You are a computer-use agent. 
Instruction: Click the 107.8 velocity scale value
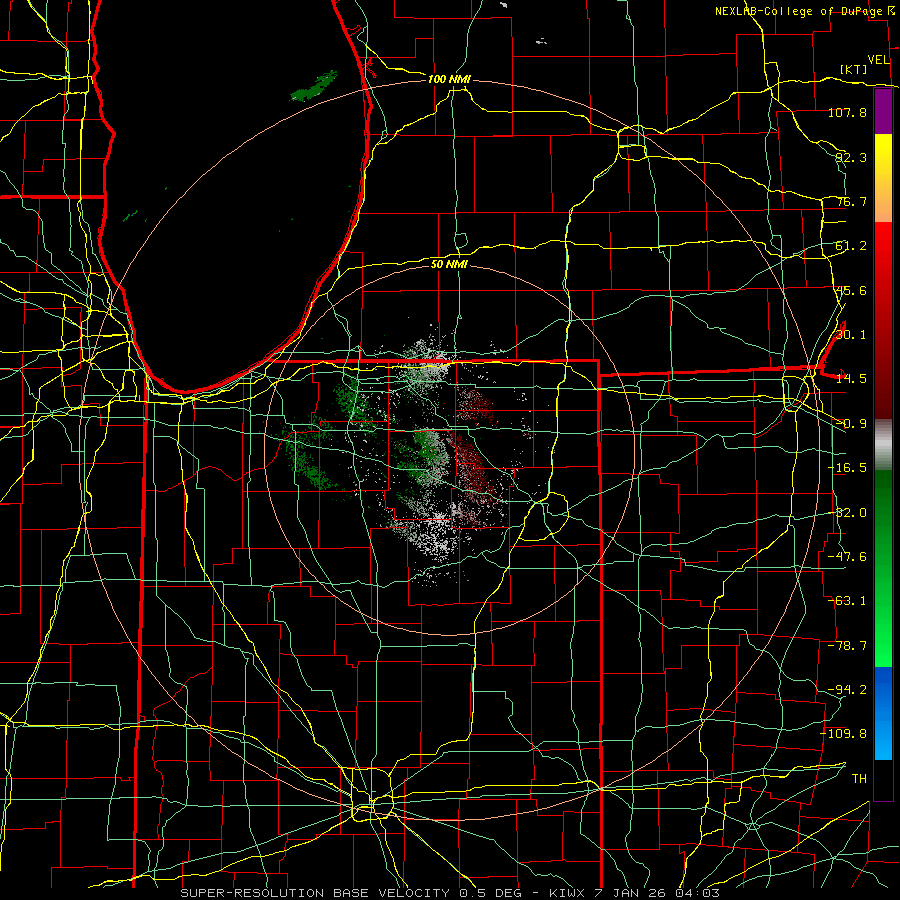(847, 112)
